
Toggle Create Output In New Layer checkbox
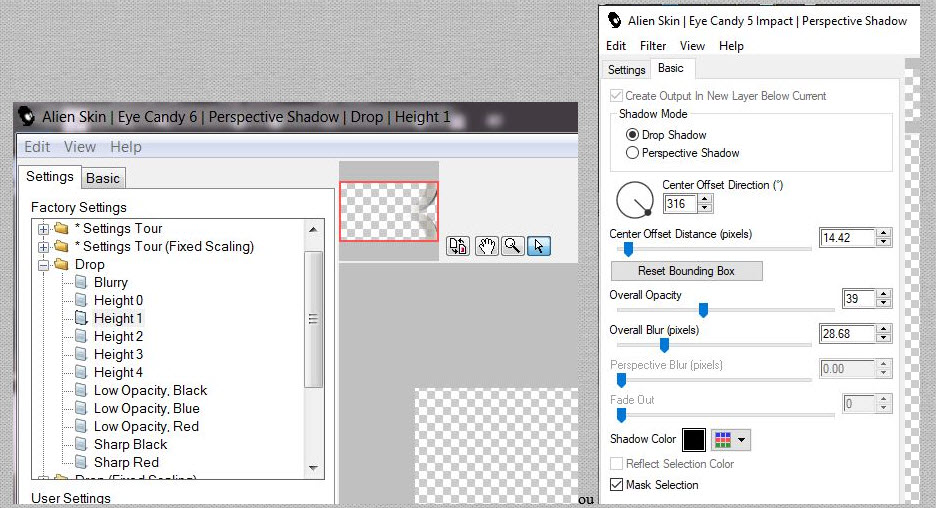616,96
